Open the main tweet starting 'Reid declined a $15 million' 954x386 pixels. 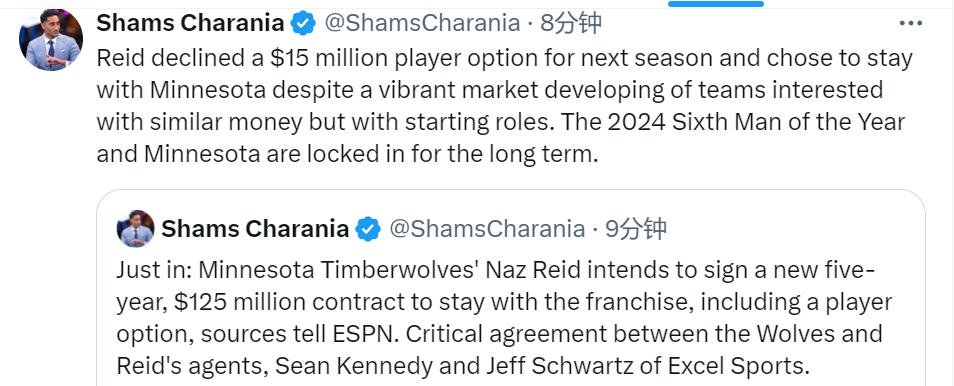pos(504,106)
